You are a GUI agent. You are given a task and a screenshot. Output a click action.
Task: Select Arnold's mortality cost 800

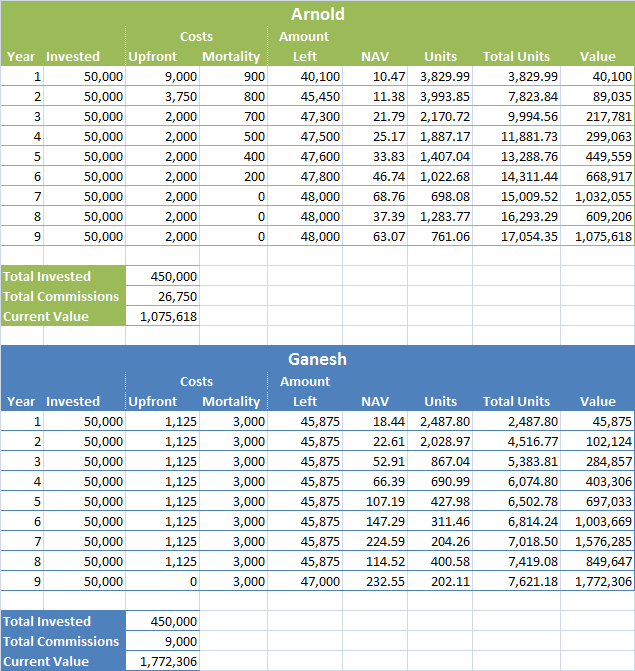click(x=254, y=96)
